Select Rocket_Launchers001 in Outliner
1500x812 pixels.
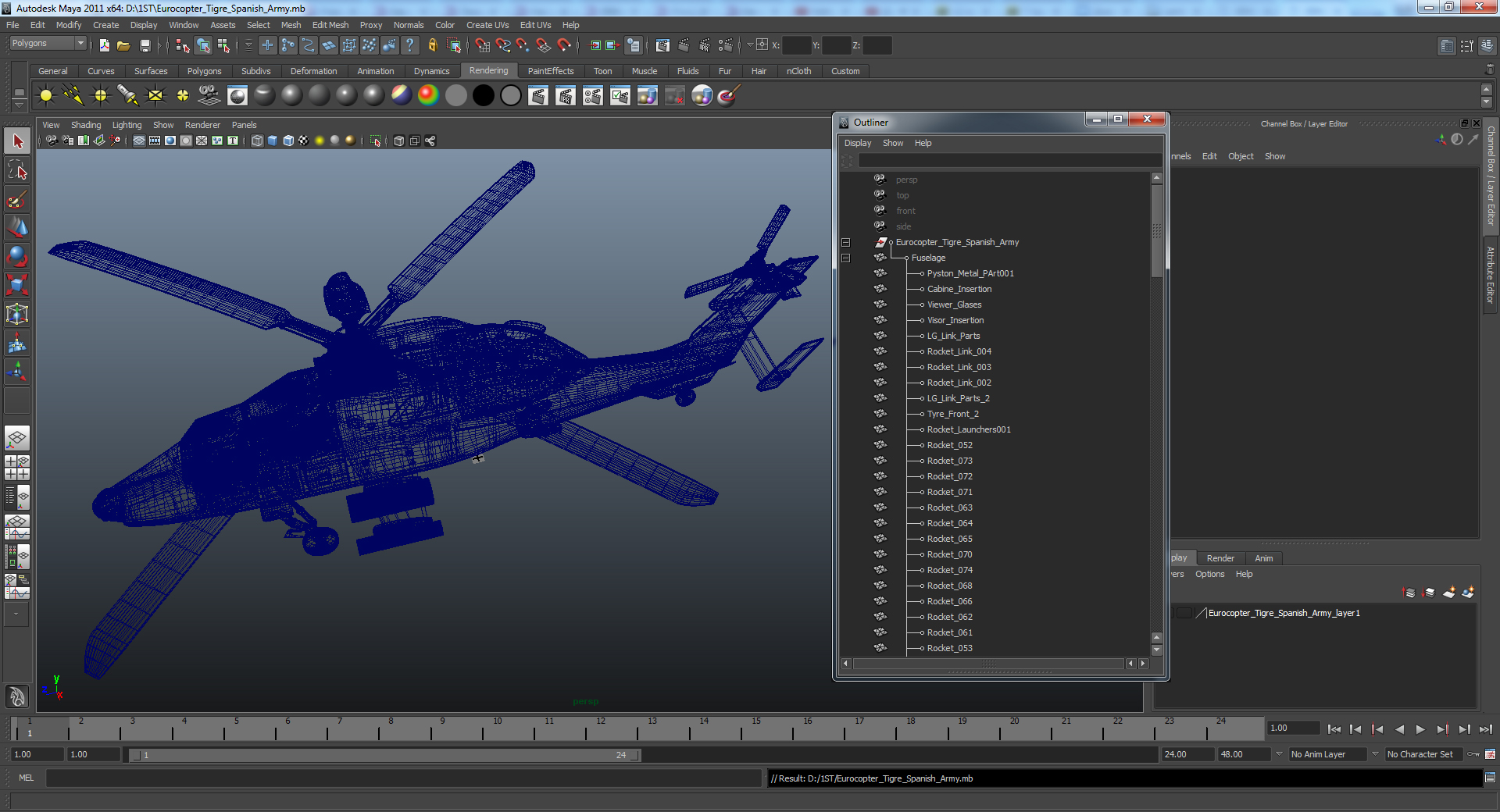(x=968, y=430)
